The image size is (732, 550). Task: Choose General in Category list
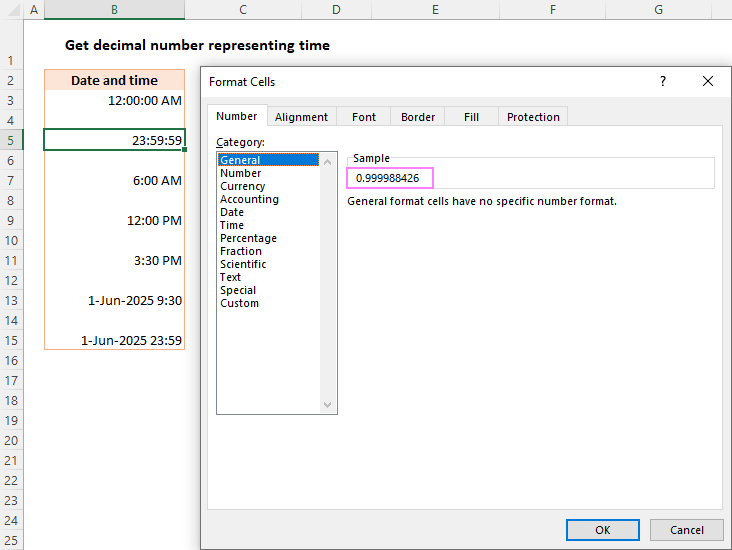pyautogui.click(x=268, y=160)
